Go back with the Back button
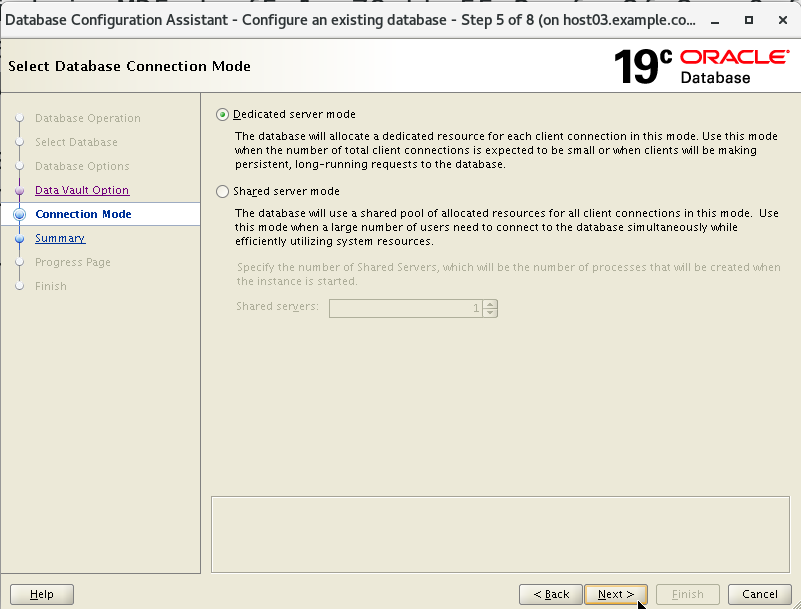The height and width of the screenshot is (609, 801). [551, 594]
